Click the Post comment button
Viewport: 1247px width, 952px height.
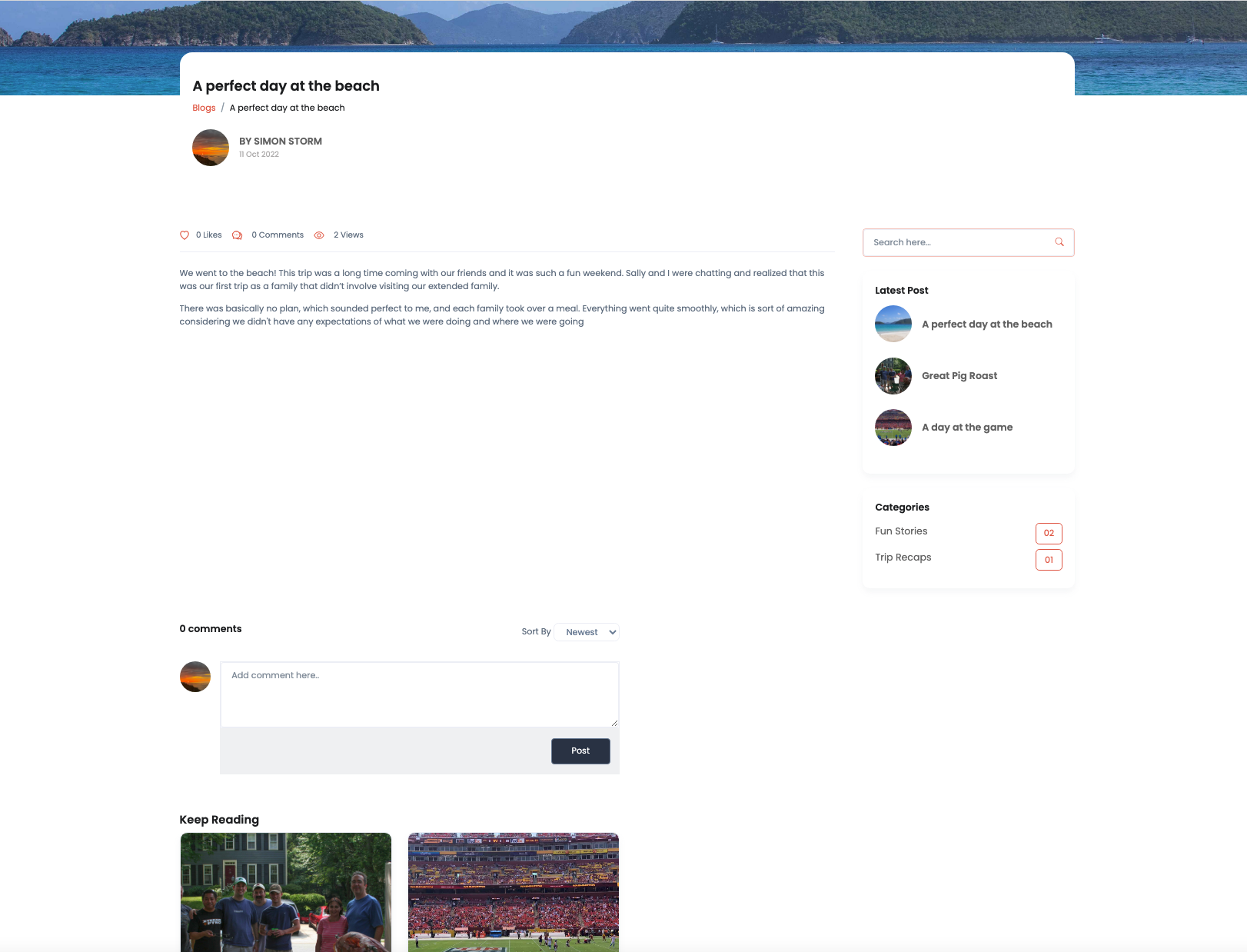[580, 751]
